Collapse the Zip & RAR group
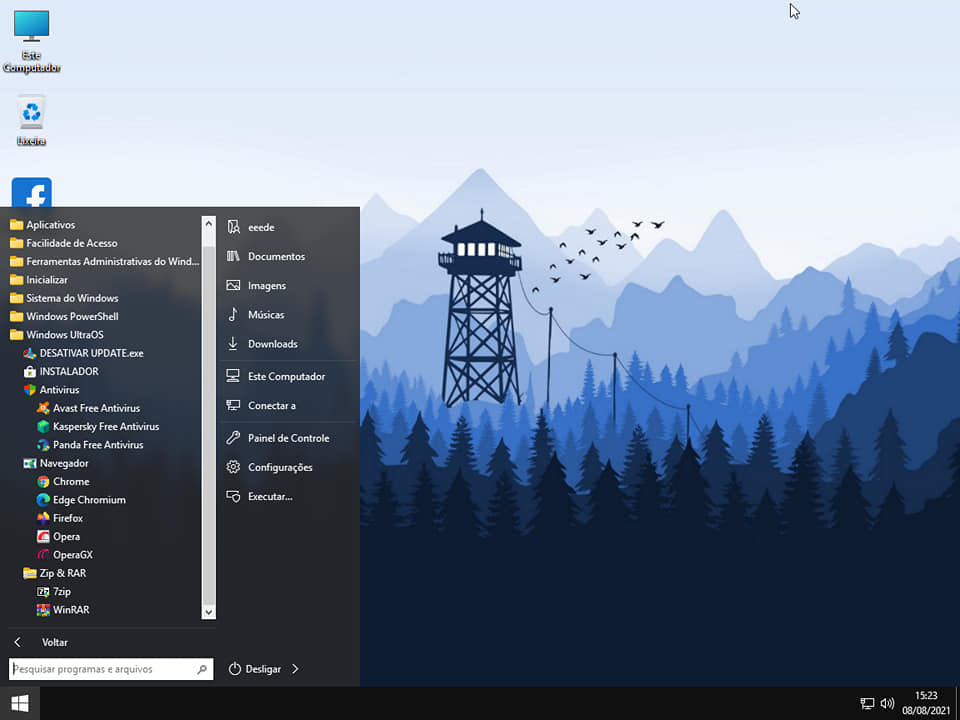The image size is (960, 720). point(54,574)
